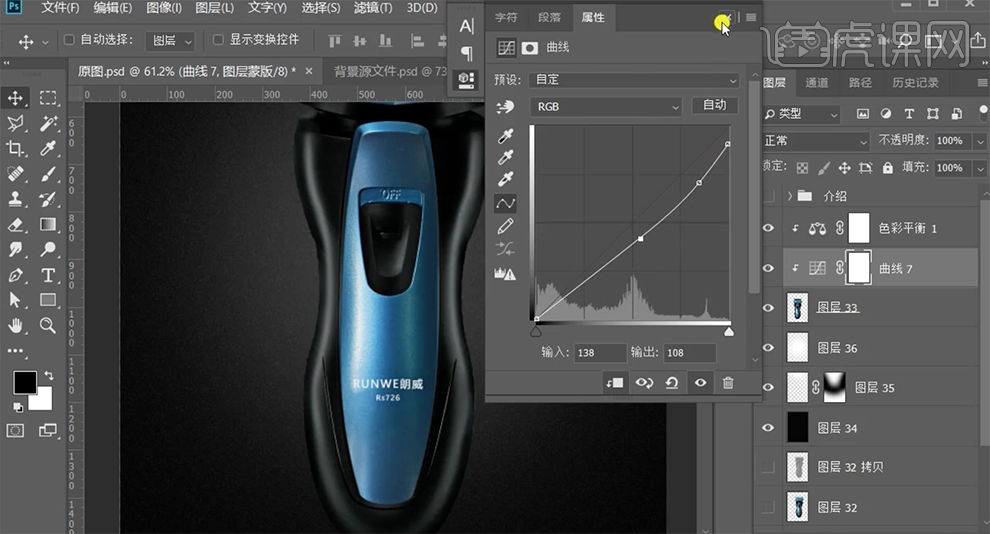This screenshot has width=990, height=534.
Task: Switch to the 历史记录 tab
Action: pos(915,83)
